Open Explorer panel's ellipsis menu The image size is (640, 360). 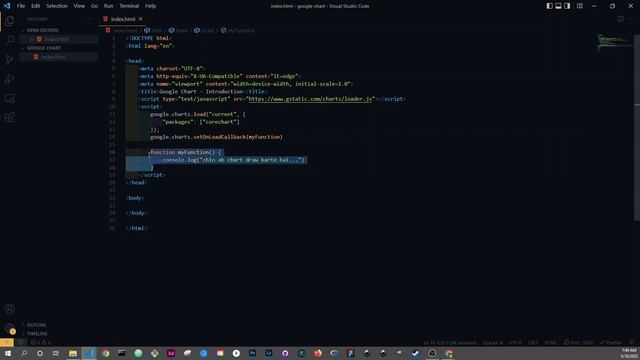click(x=89, y=19)
